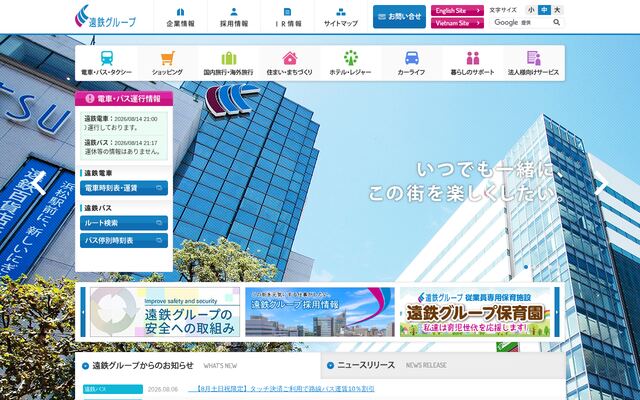Select the 国内旅行・海外旅行 suitcase icon
The height and width of the screenshot is (400, 640).
[x=229, y=58]
